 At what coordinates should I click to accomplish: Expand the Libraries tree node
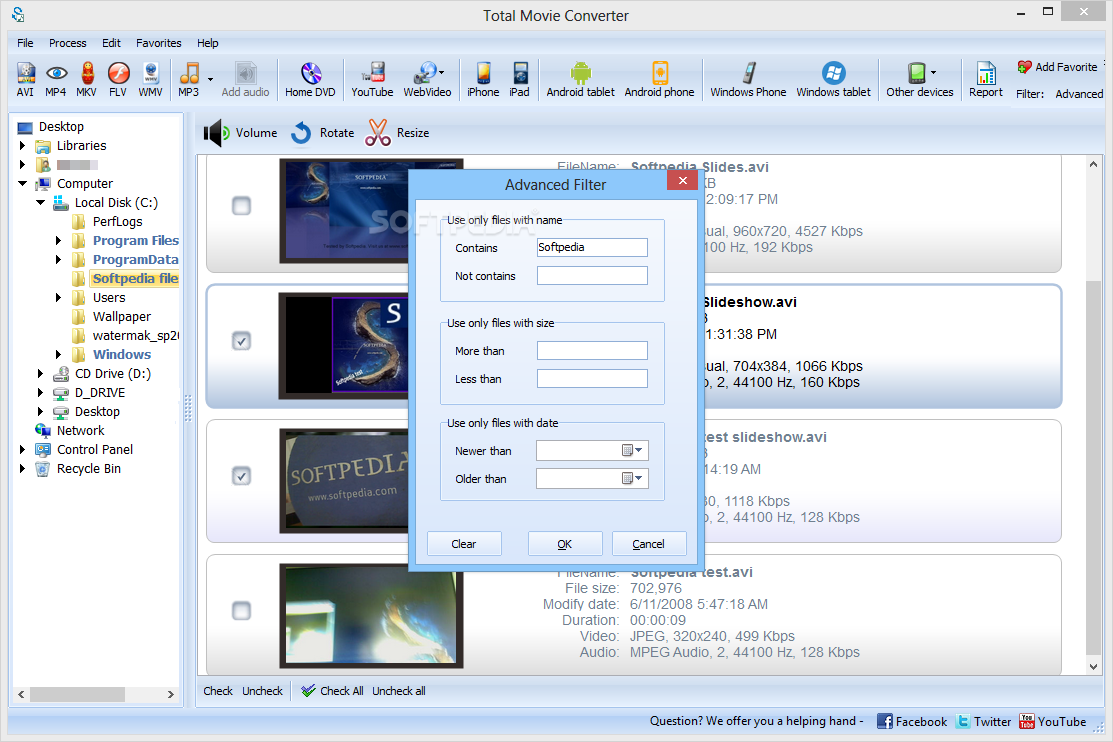pos(22,146)
